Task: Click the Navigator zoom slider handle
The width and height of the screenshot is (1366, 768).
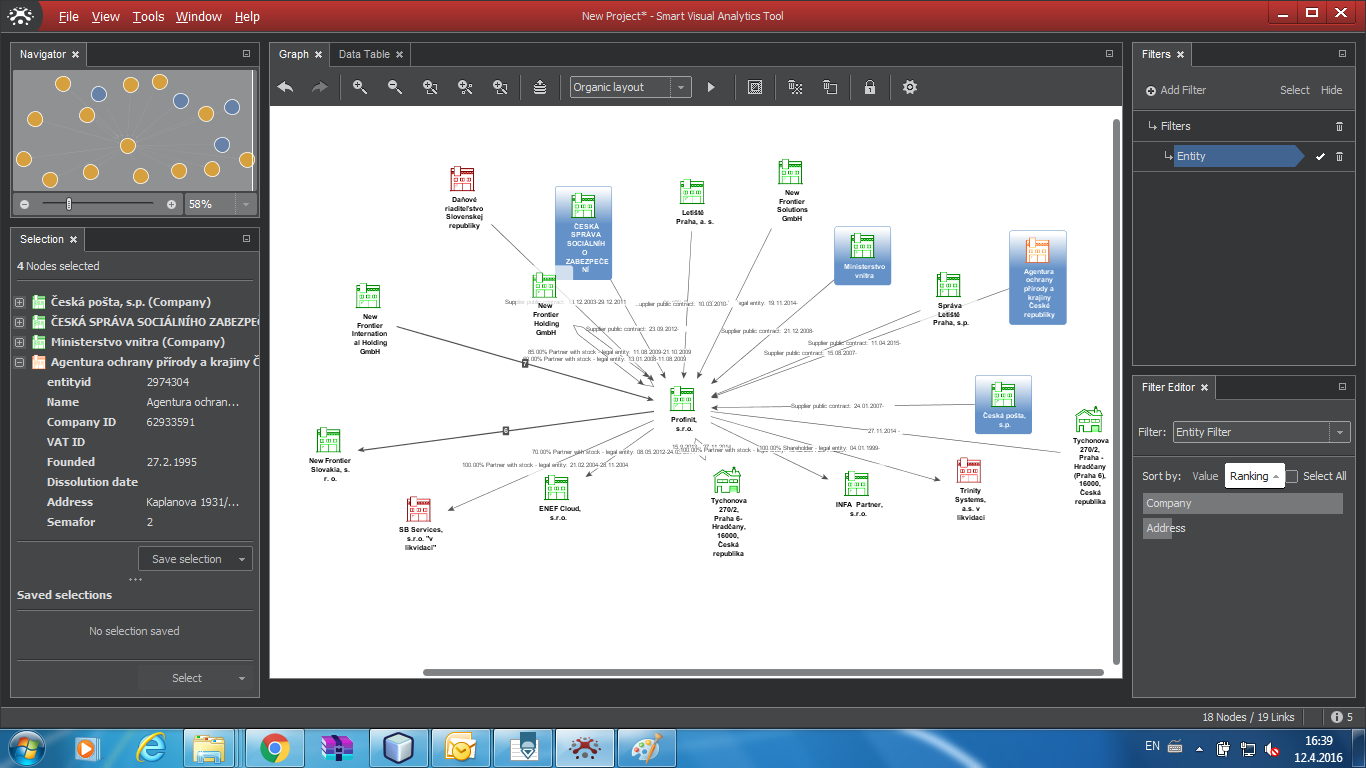Action: pyautogui.click(x=69, y=204)
